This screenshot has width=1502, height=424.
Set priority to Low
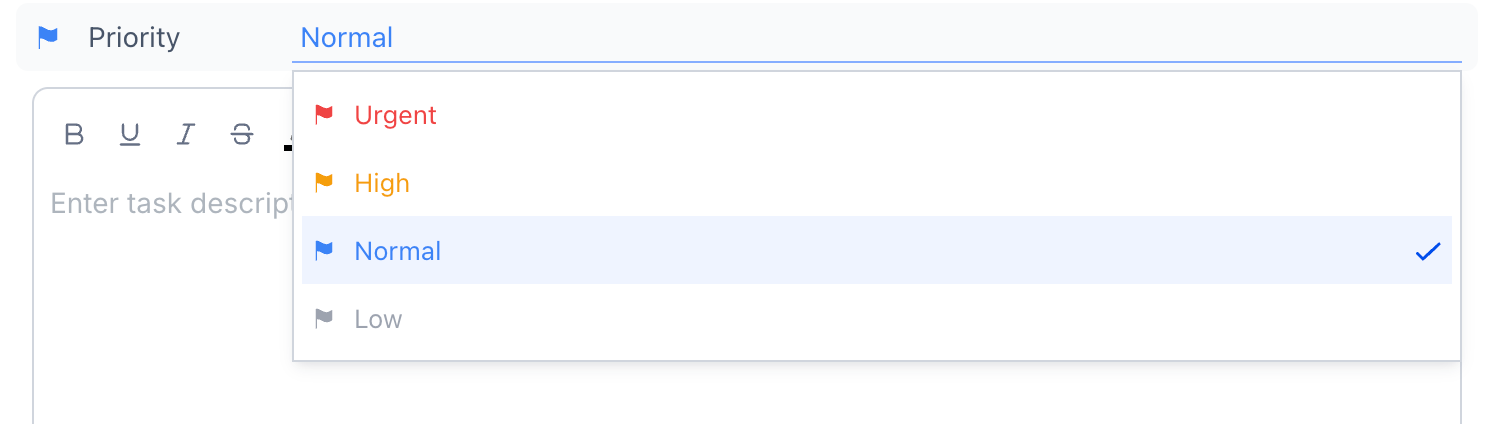[x=877, y=319]
